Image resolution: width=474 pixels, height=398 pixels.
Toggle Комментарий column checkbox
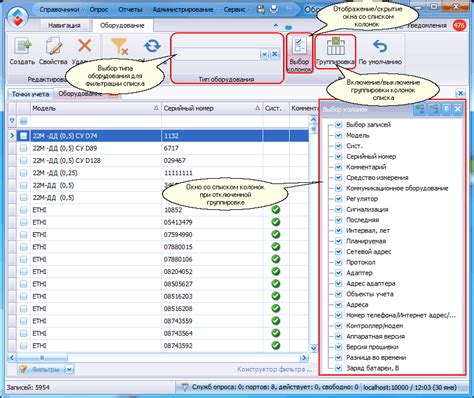click(338, 167)
